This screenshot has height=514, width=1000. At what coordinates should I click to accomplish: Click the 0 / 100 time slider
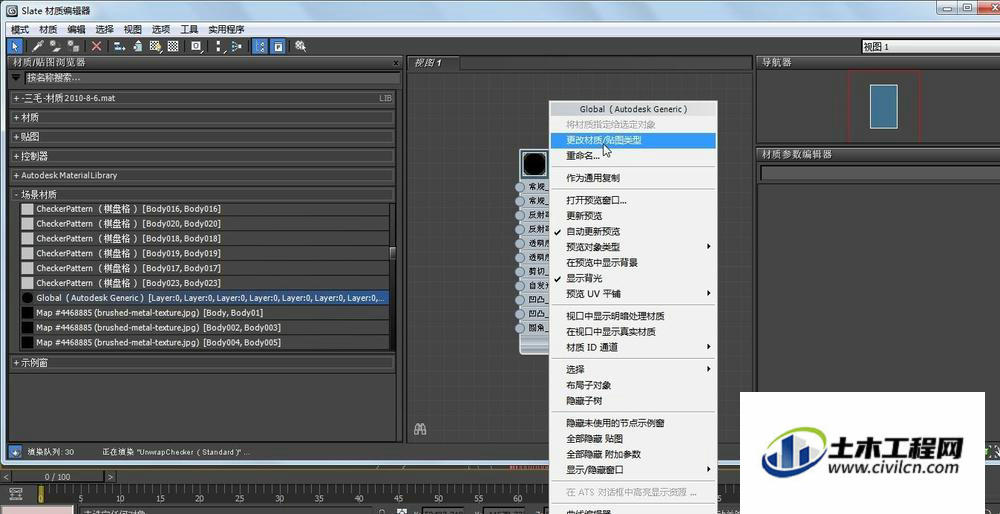pos(57,476)
